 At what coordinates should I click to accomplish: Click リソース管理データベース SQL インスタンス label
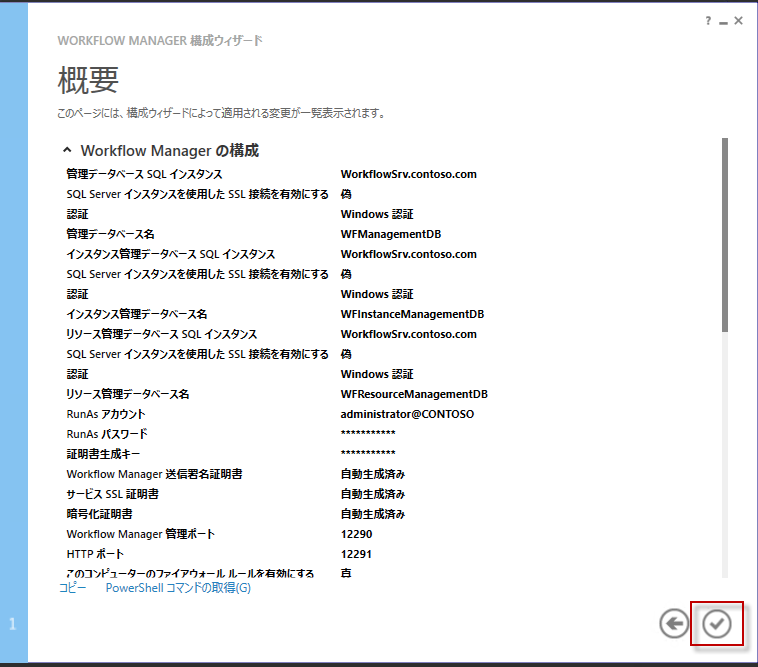pos(161,334)
